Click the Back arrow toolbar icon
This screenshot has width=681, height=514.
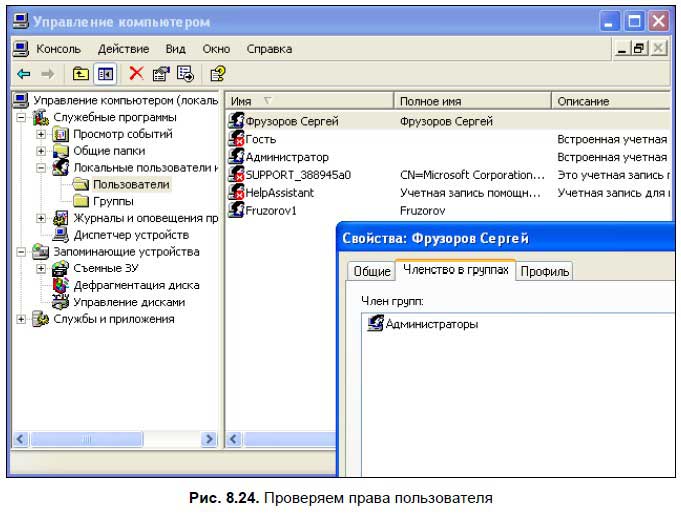point(23,73)
